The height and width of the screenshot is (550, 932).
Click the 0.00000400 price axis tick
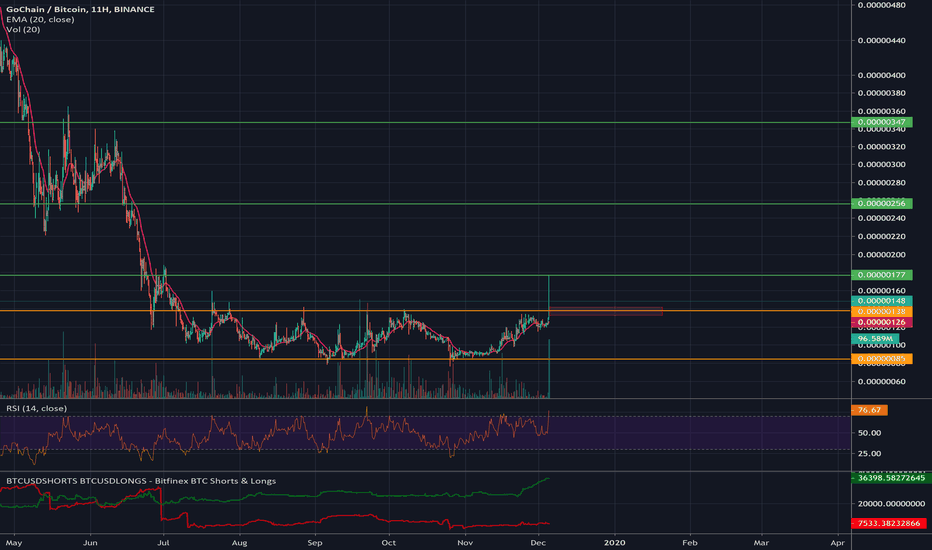[881, 75]
